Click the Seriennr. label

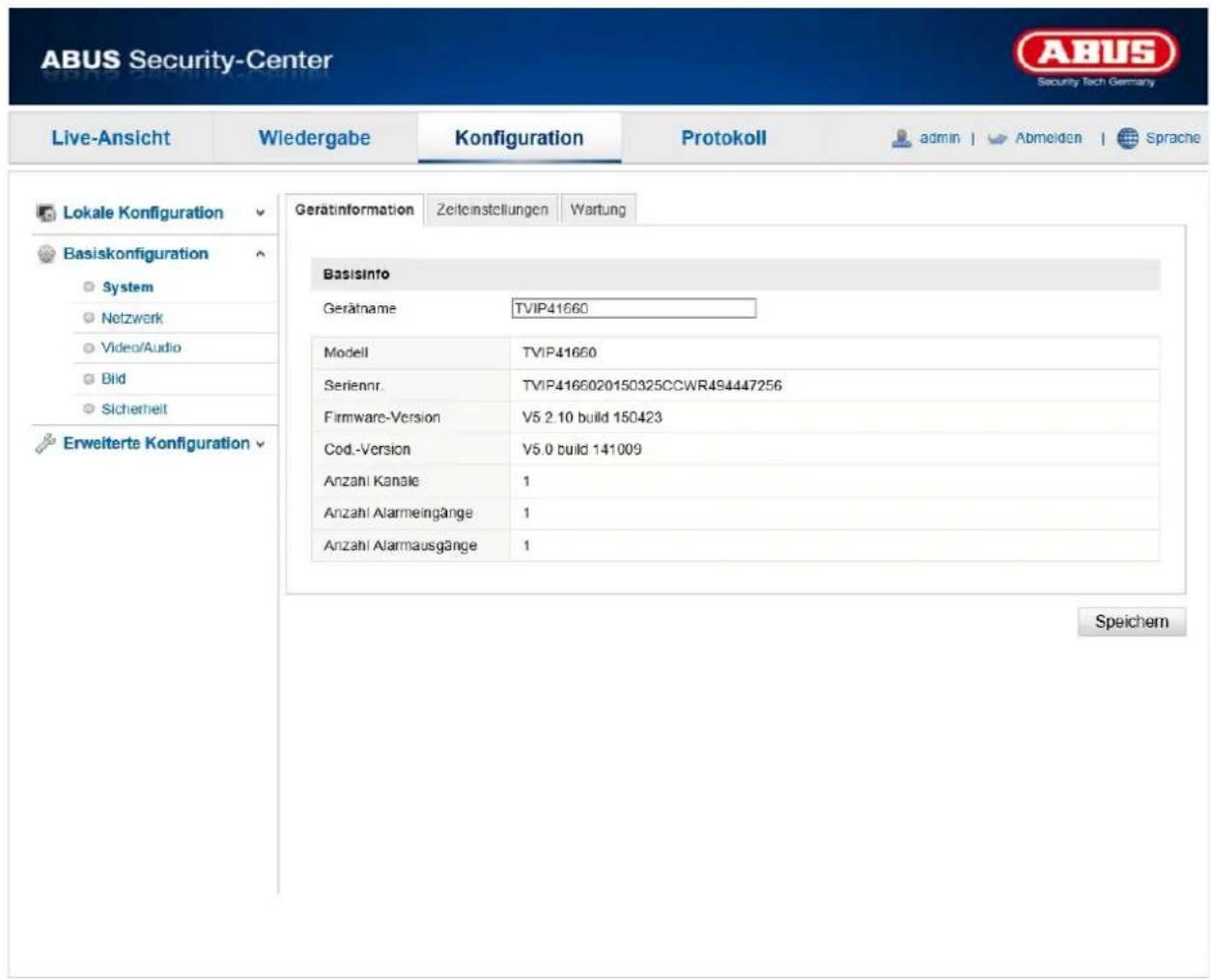pyautogui.click(x=353, y=385)
